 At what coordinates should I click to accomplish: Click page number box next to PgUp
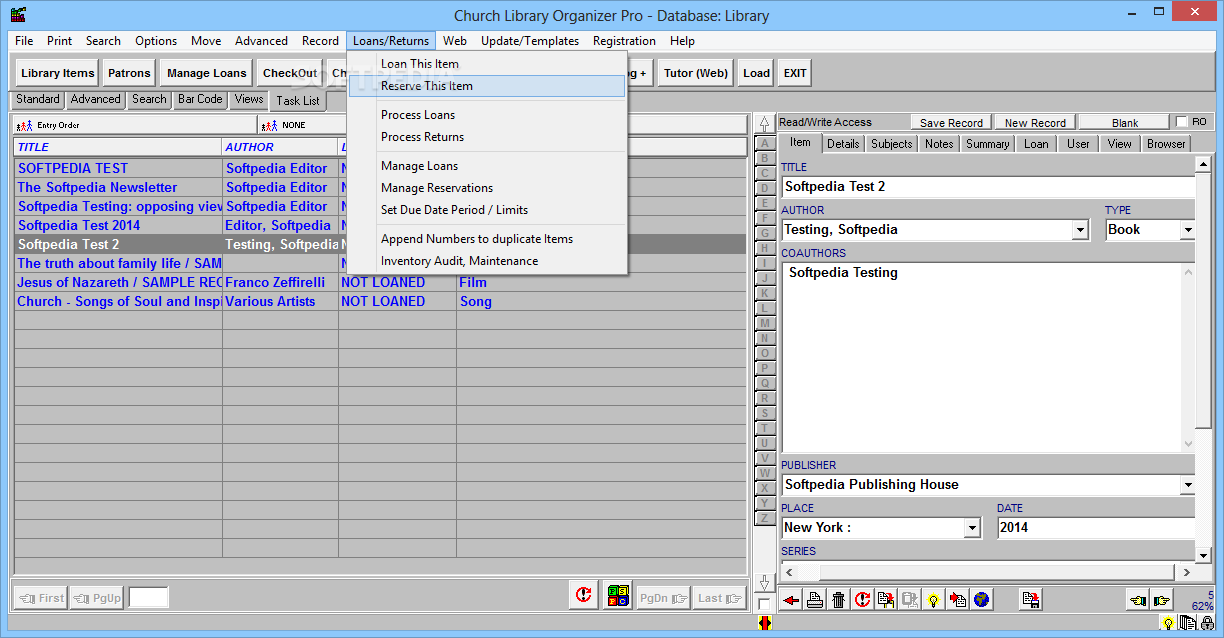(149, 598)
